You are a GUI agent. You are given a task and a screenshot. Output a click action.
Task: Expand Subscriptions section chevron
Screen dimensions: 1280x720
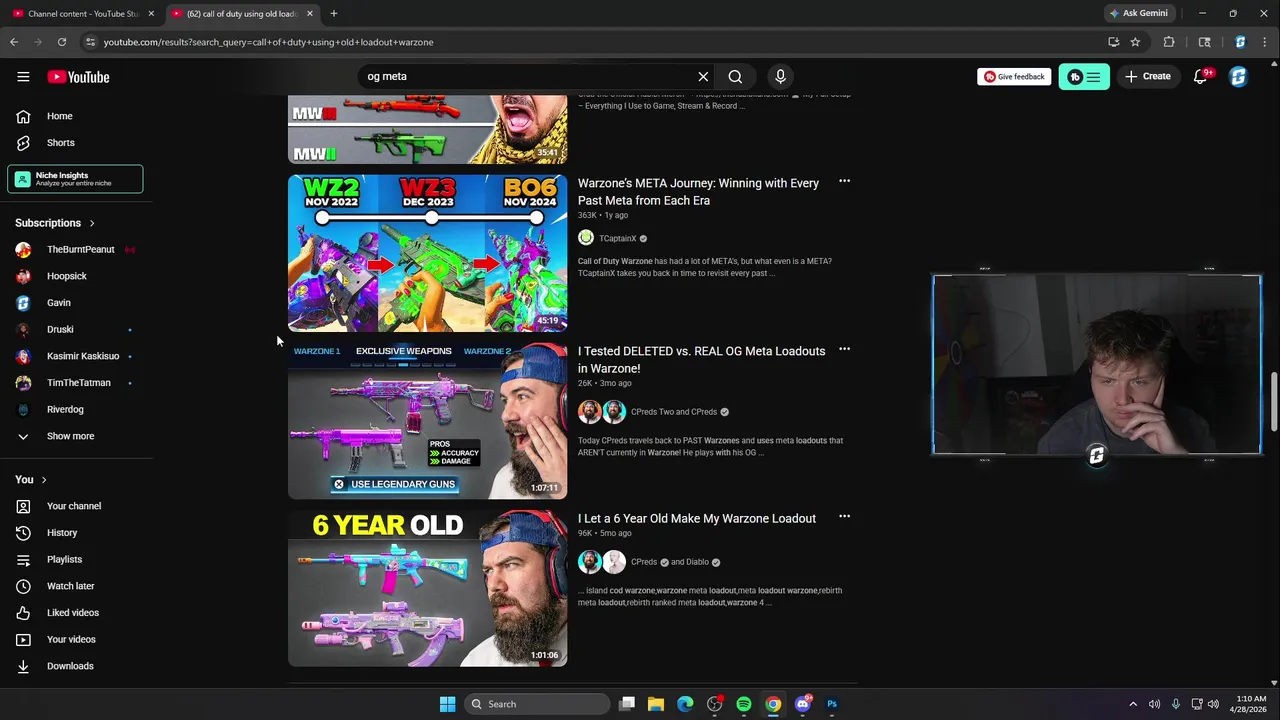pos(92,223)
